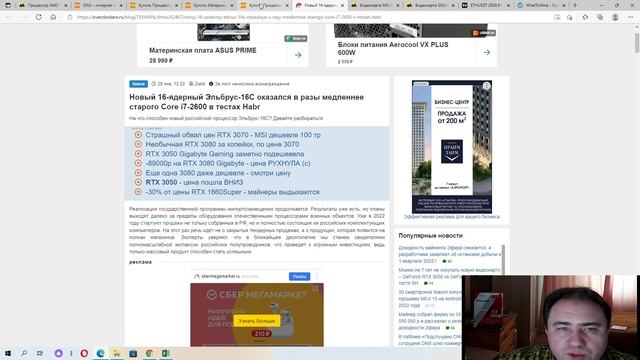Open new browser tab with plus
Viewport: 640px width, 360px height.
575,5
